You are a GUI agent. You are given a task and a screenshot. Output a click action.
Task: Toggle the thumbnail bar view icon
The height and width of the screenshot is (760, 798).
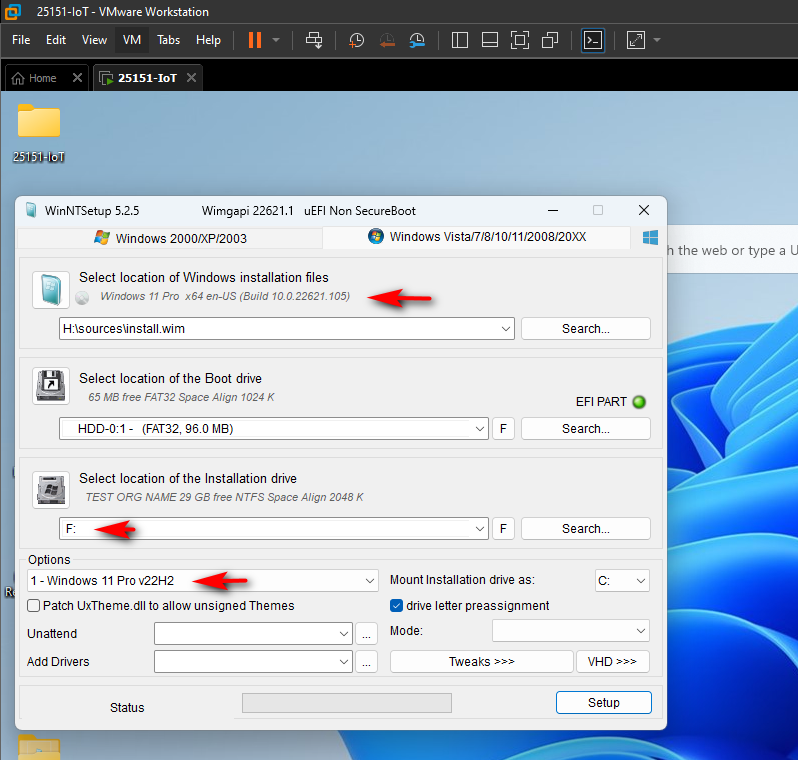click(x=490, y=40)
